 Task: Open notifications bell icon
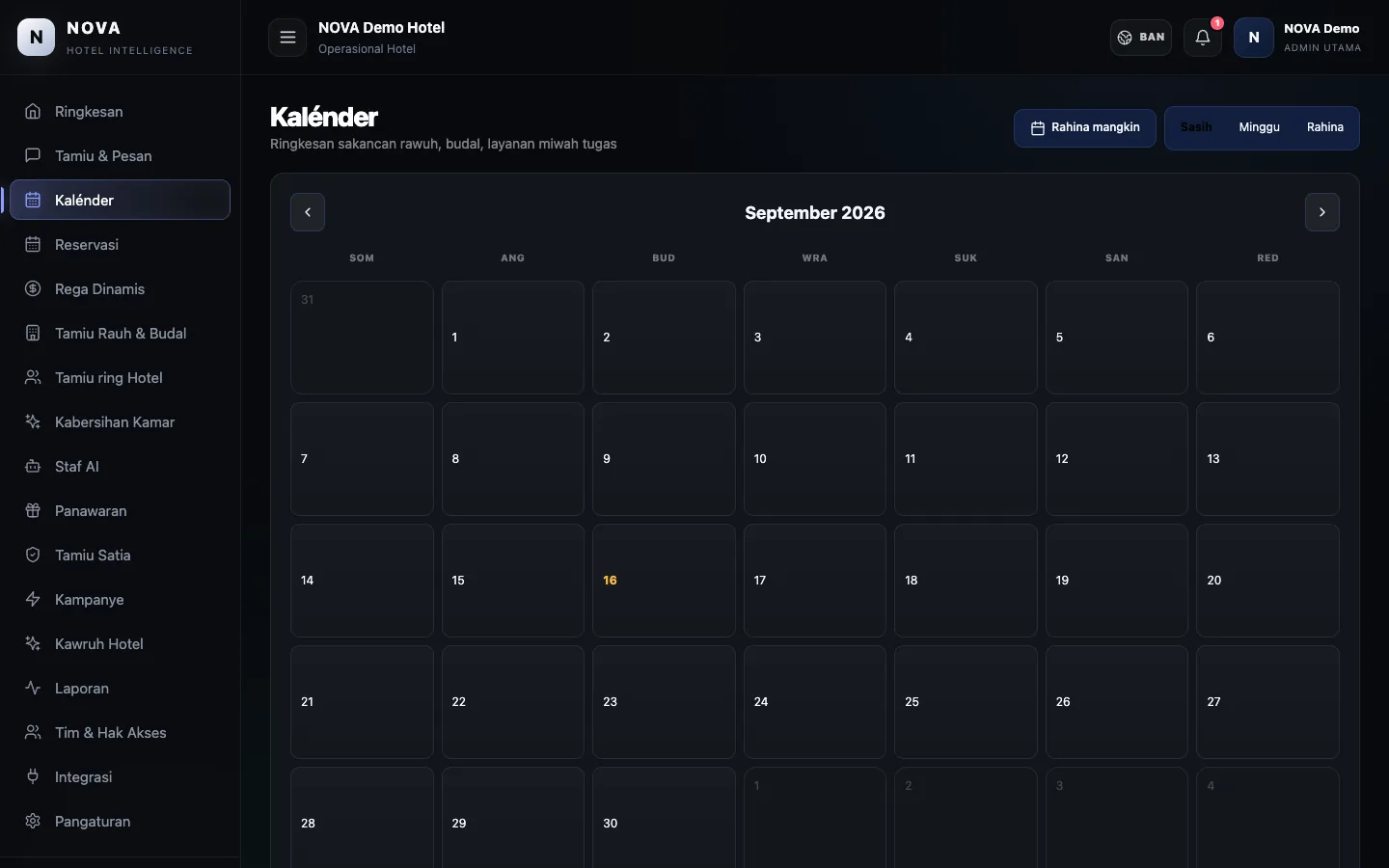(x=1203, y=38)
